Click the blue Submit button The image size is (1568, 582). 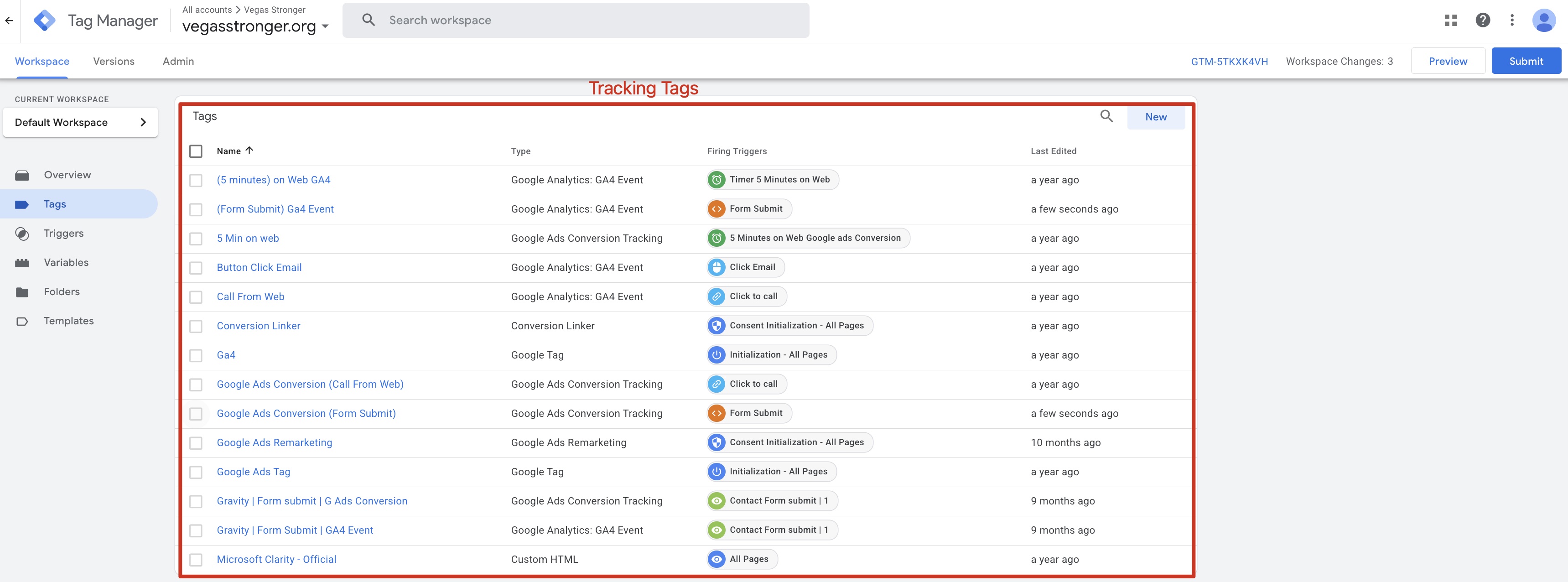point(1526,62)
